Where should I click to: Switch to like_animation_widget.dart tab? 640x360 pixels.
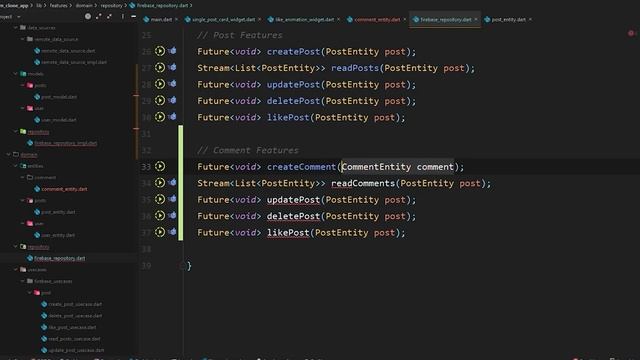[304, 19]
